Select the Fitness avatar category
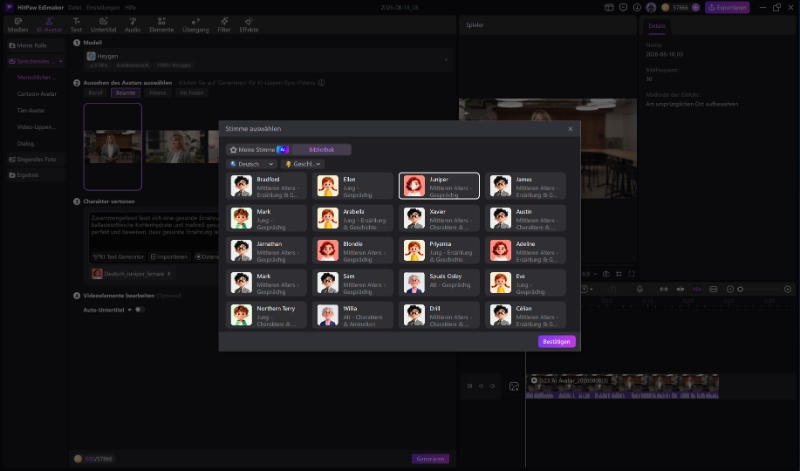 (158, 93)
